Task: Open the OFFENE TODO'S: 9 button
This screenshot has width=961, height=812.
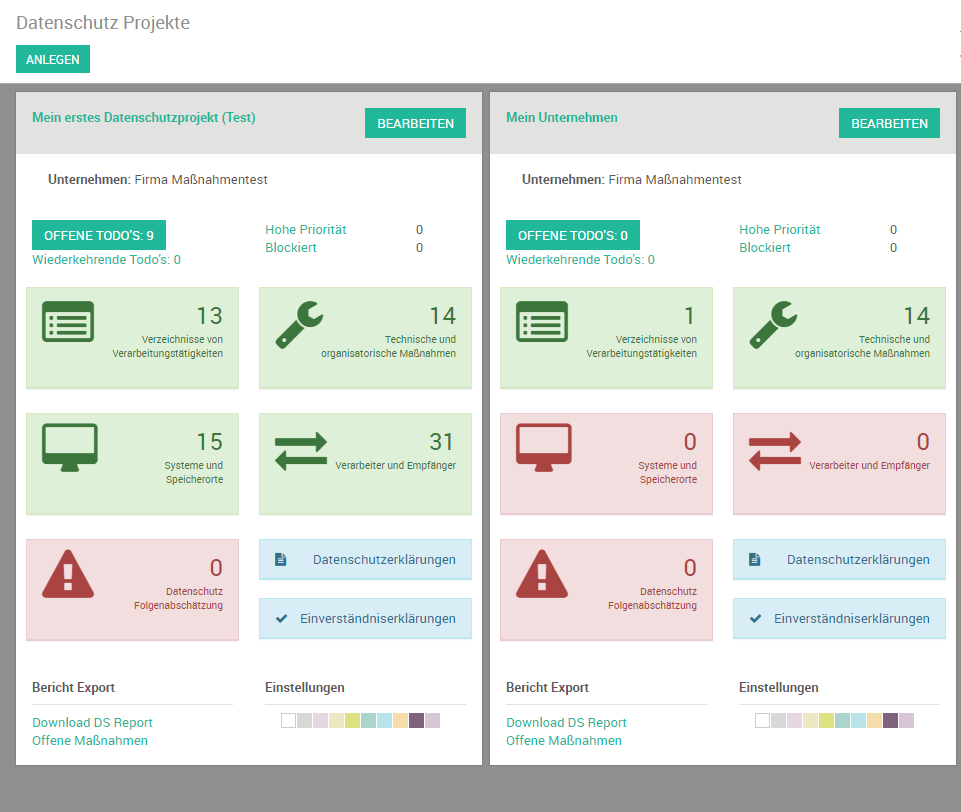Action: click(99, 235)
